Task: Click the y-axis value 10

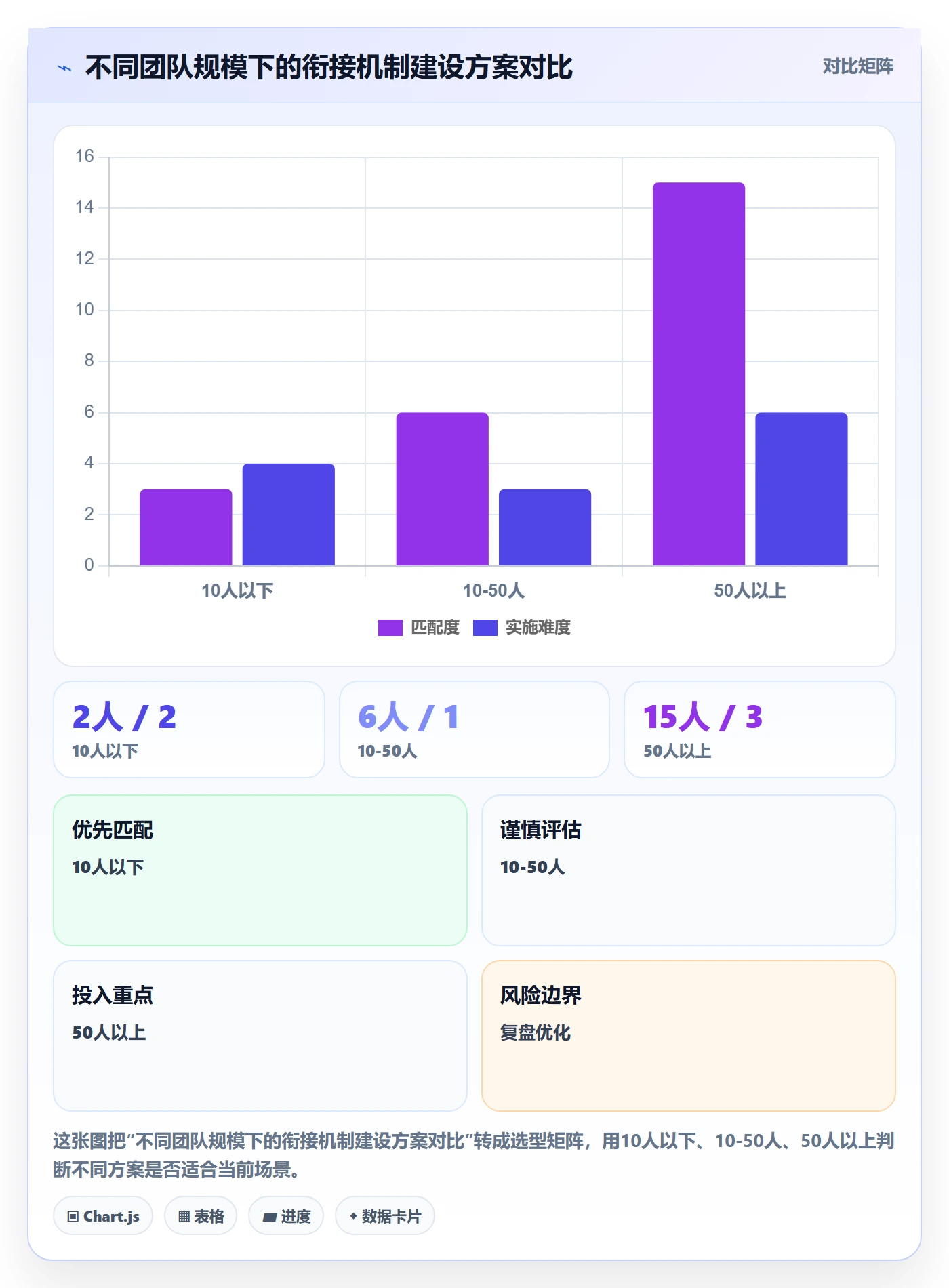Action: coord(85,310)
